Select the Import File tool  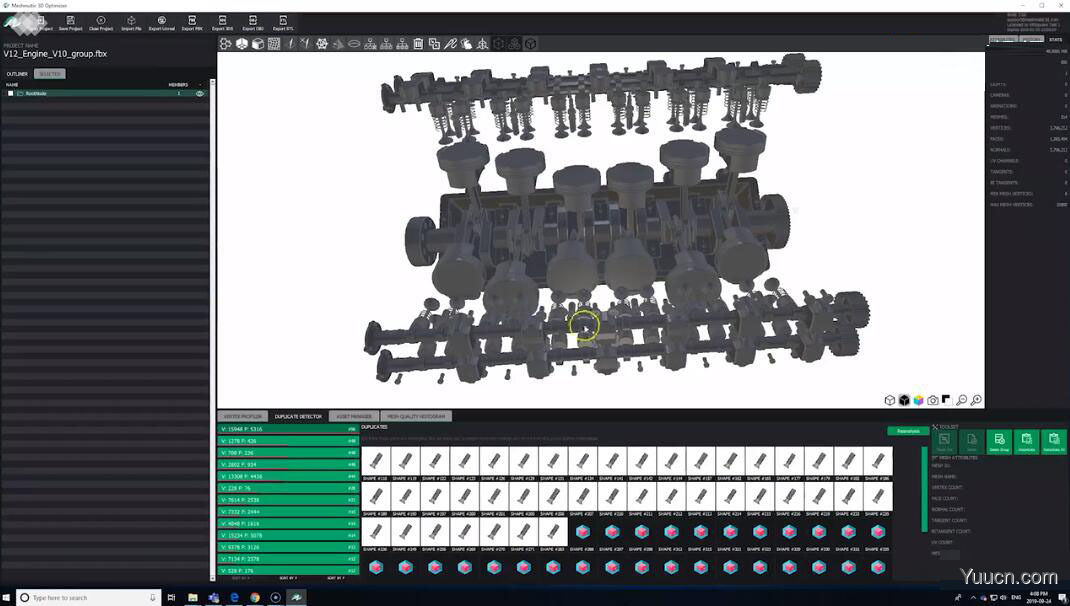[x=130, y=22]
